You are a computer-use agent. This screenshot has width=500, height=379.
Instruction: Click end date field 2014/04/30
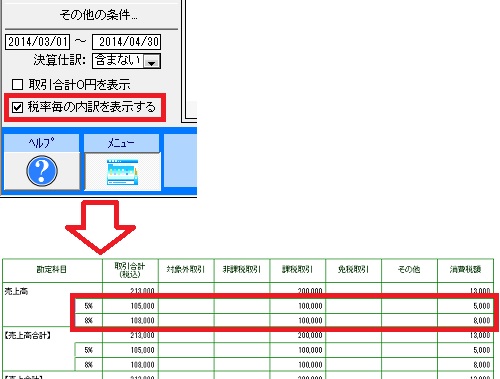tap(127, 42)
